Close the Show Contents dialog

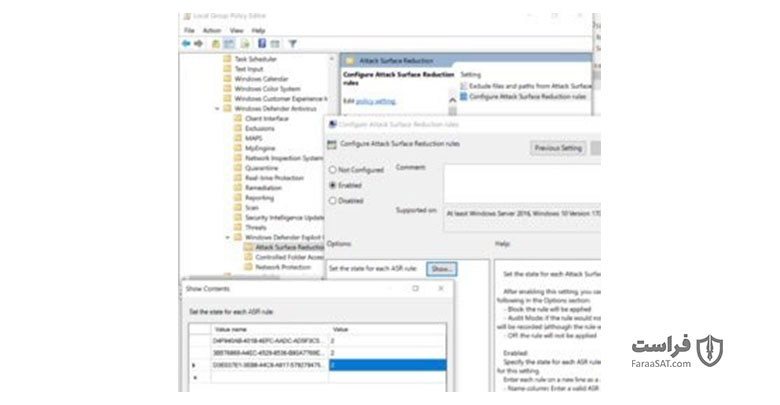(x=441, y=289)
